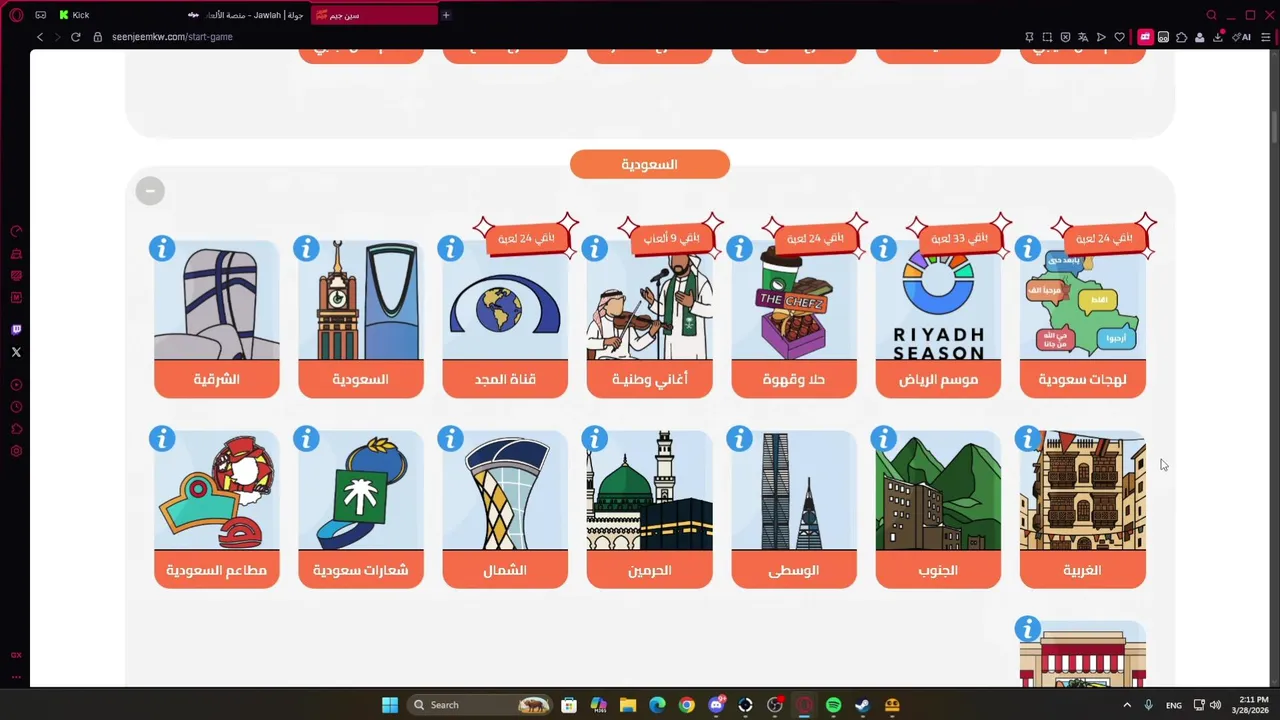The image size is (1280, 720).
Task: Pick the الشمال category card
Action: coord(505,509)
